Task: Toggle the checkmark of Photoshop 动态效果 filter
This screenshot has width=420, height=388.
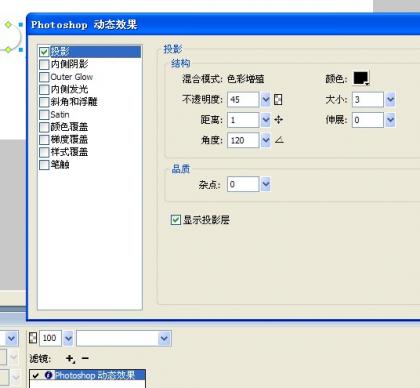Action: (x=36, y=376)
